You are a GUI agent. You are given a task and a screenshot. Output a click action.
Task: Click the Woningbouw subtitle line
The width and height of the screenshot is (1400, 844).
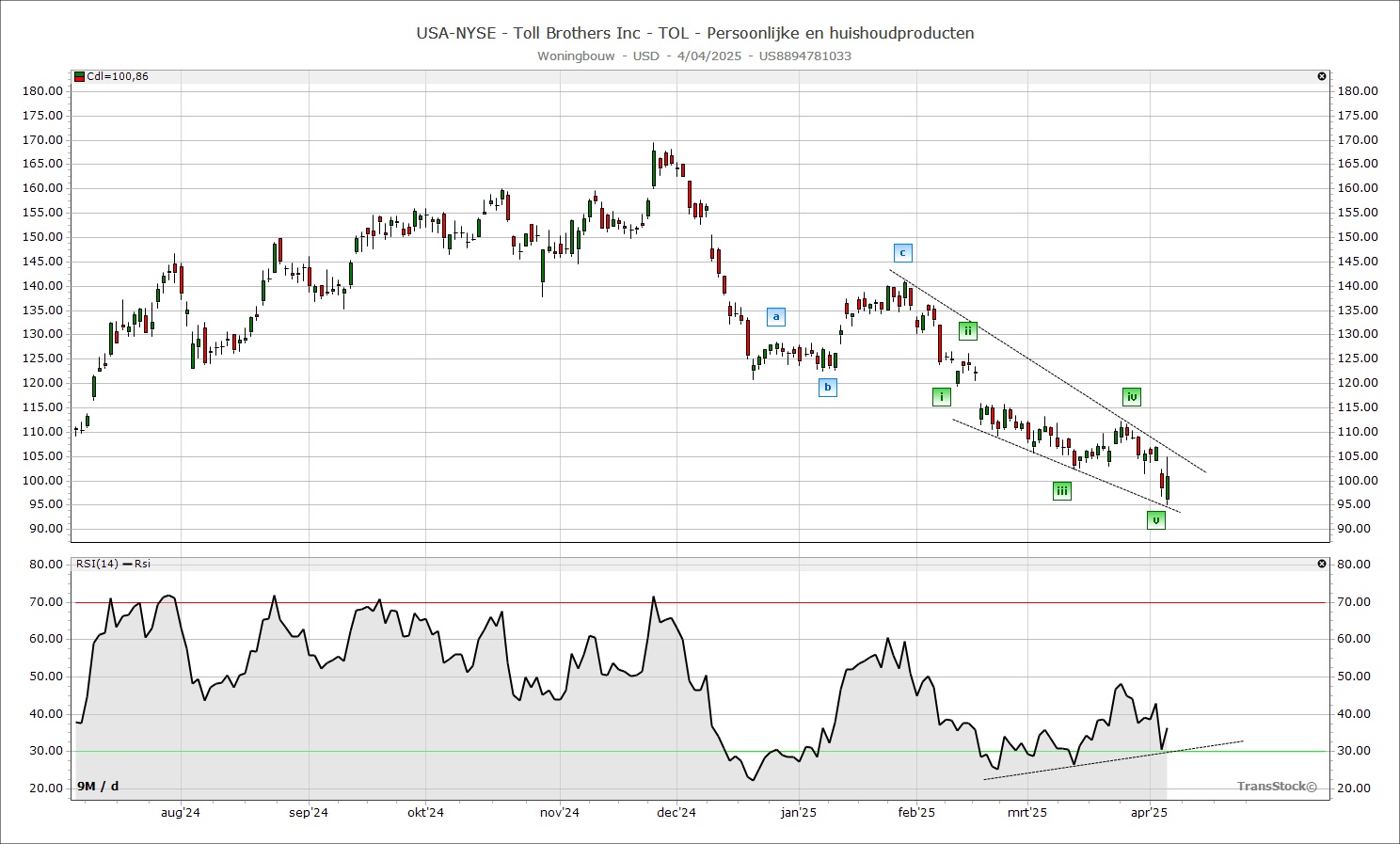(694, 56)
